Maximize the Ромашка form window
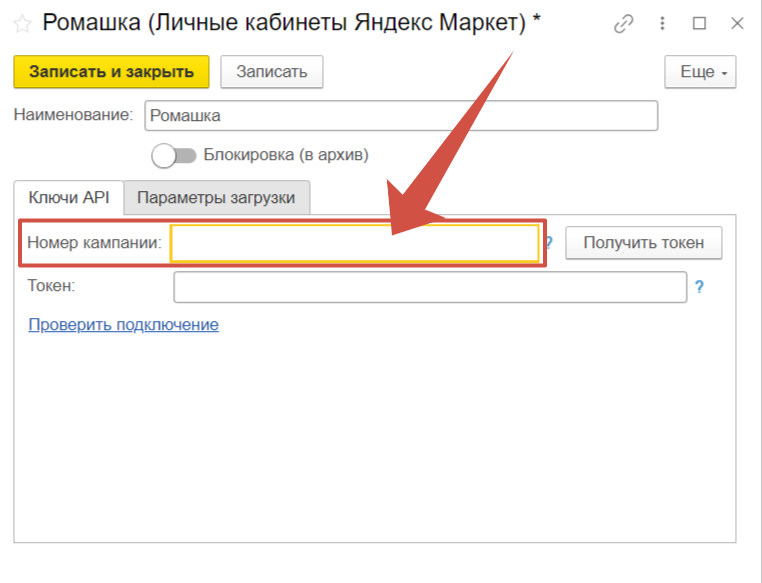Image resolution: width=762 pixels, height=583 pixels. 699,24
